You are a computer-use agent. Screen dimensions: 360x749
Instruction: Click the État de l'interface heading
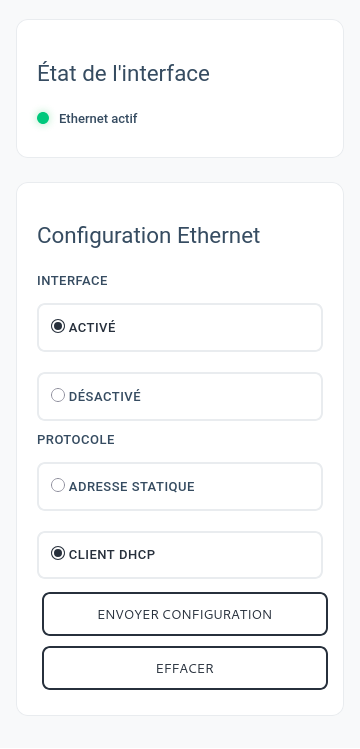pos(123,74)
